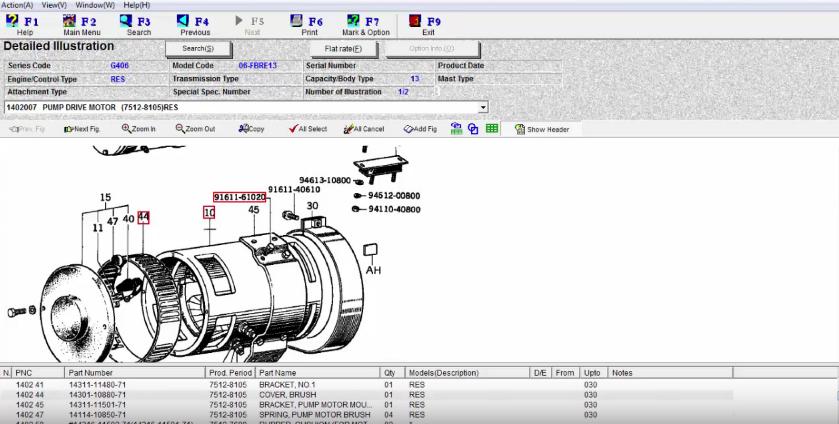
Task: Go back with Previous (F4)
Action: click(194, 25)
